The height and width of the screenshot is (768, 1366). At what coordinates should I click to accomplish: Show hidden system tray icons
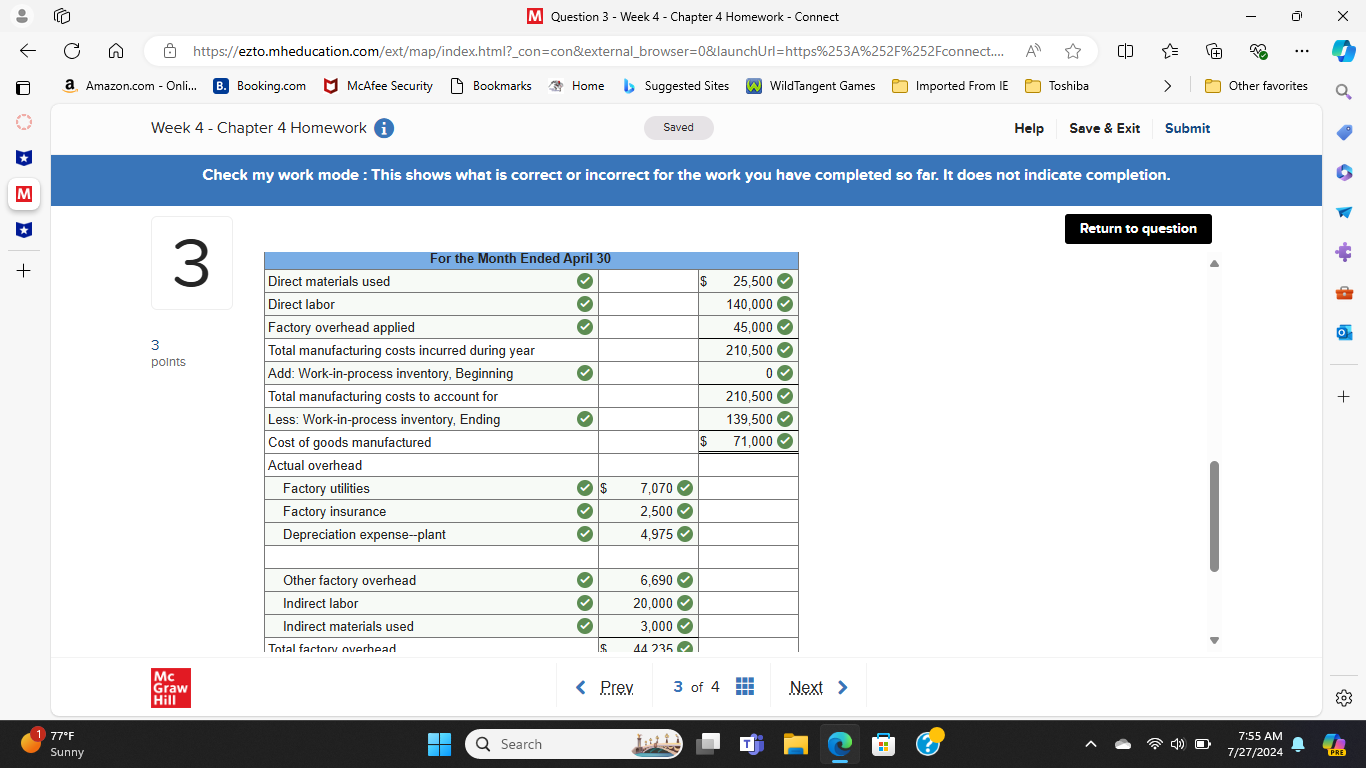coord(1091,744)
